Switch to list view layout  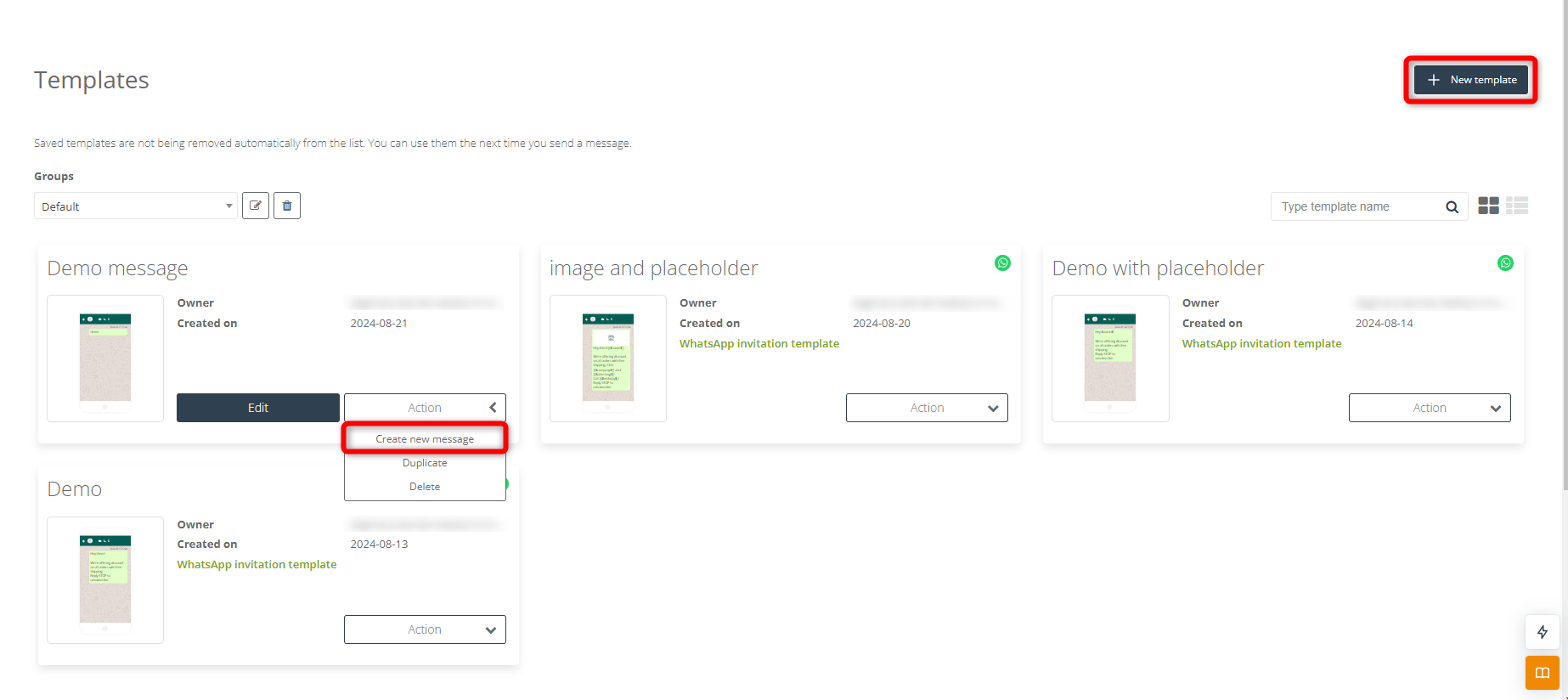[x=1517, y=206]
